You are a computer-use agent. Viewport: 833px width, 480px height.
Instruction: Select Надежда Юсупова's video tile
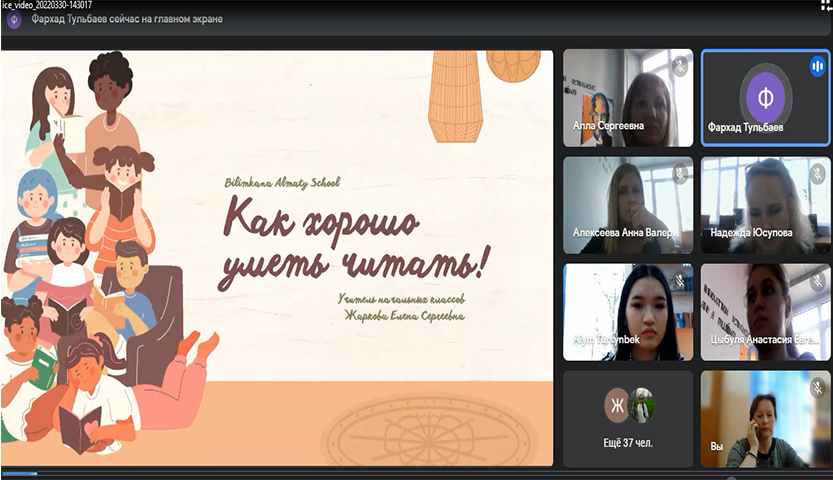[x=765, y=204]
